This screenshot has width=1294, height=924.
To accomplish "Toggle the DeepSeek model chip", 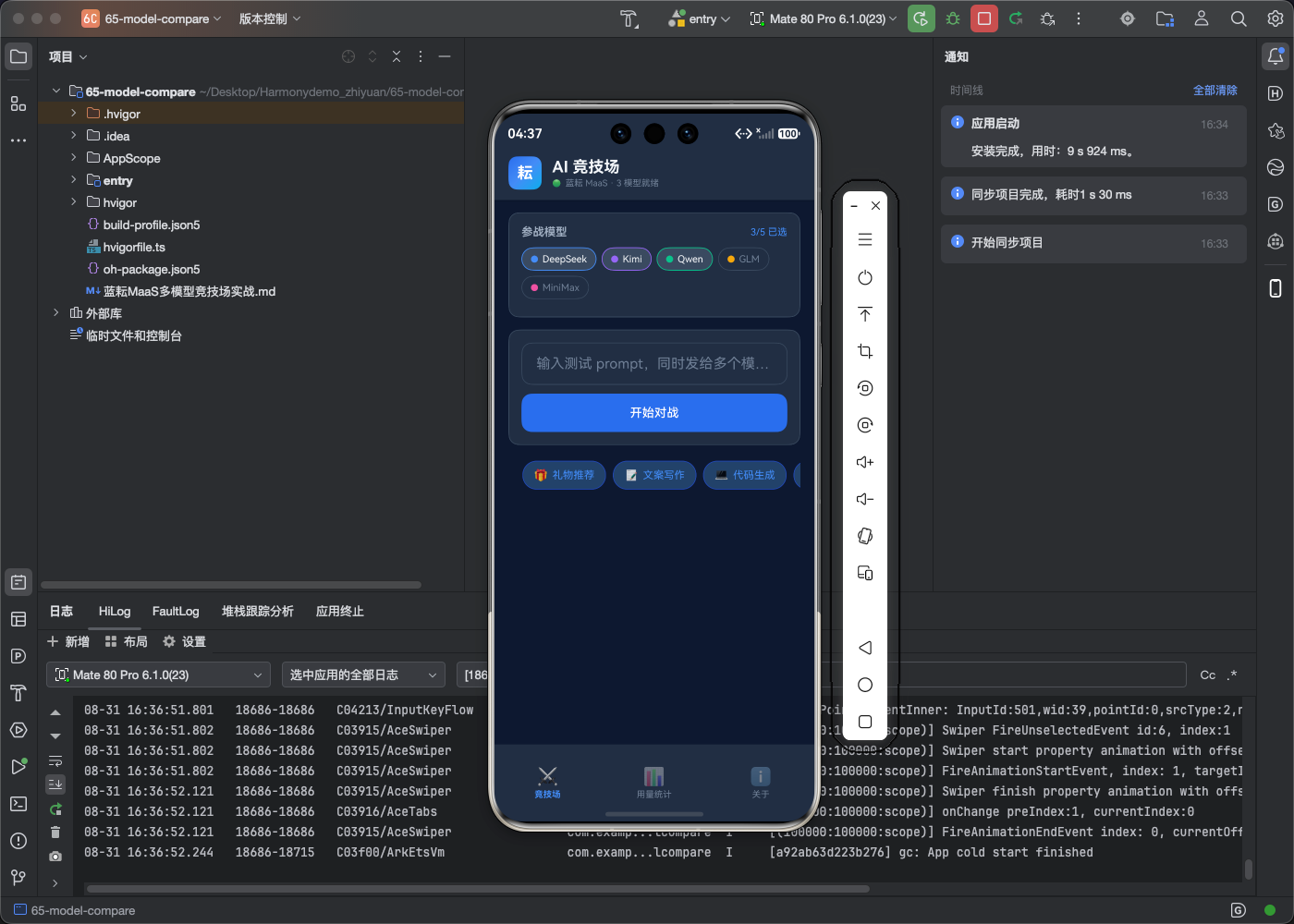I will click(559, 260).
